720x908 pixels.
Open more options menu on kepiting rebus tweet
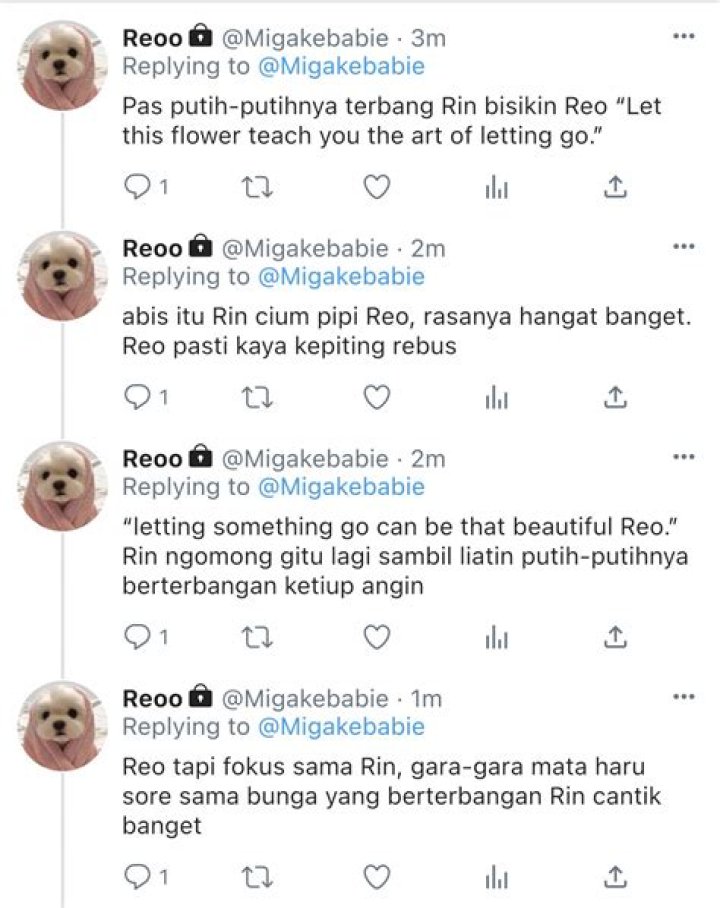point(684,247)
